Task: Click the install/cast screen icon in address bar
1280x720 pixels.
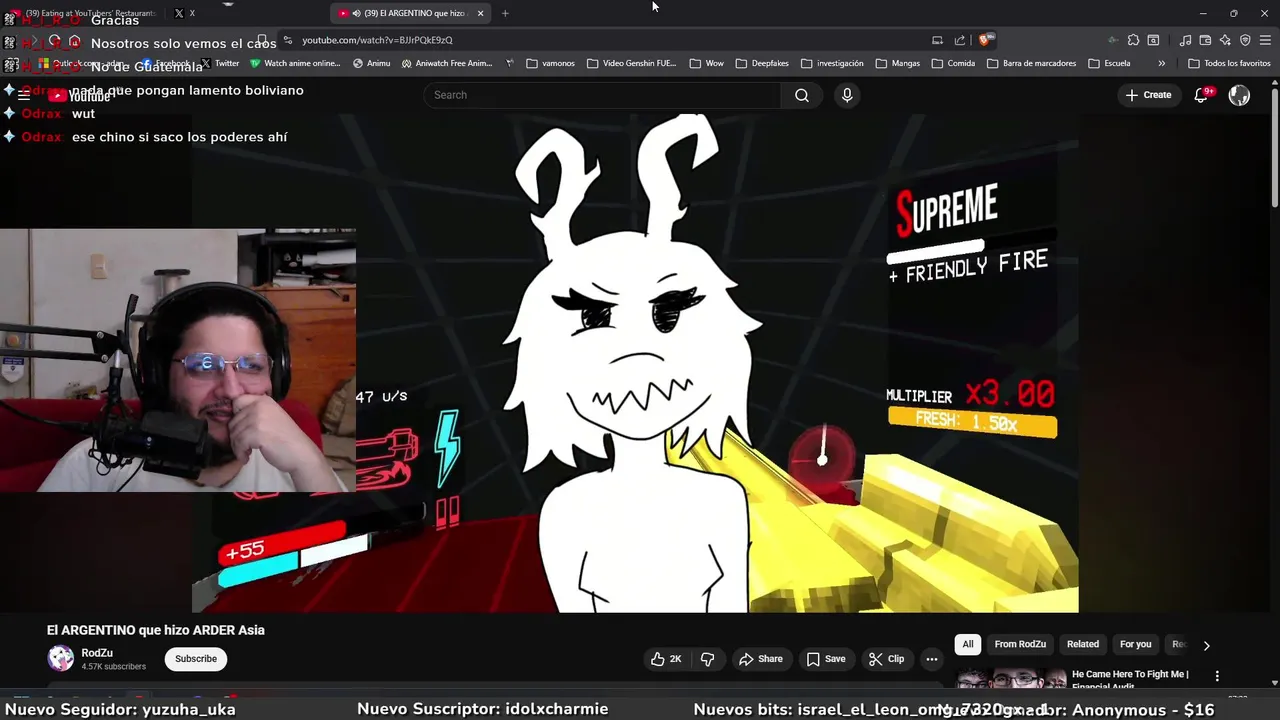Action: pyautogui.click(x=937, y=40)
